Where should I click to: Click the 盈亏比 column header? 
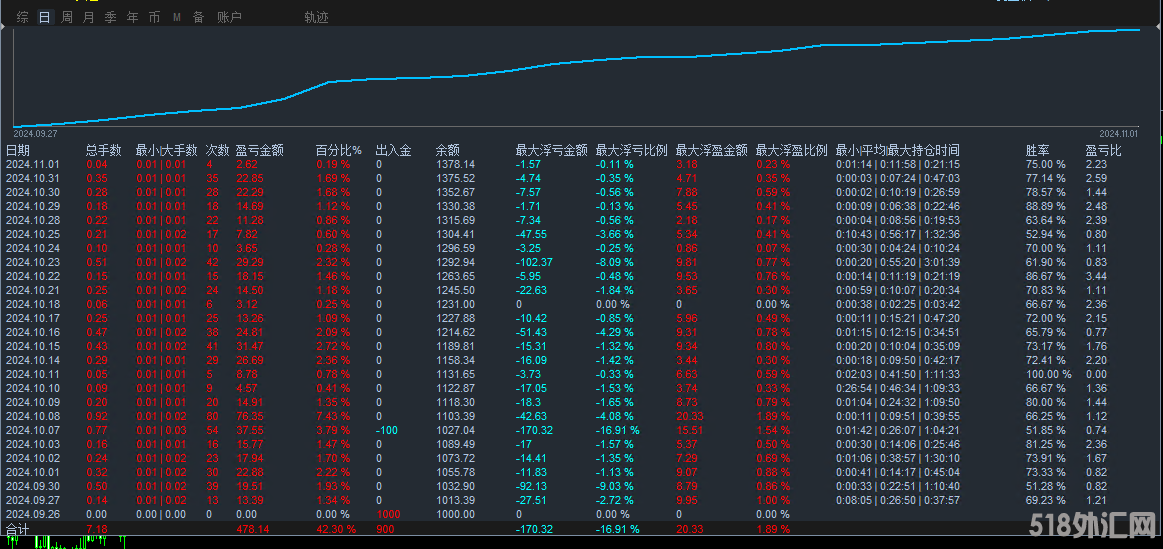coord(1103,150)
